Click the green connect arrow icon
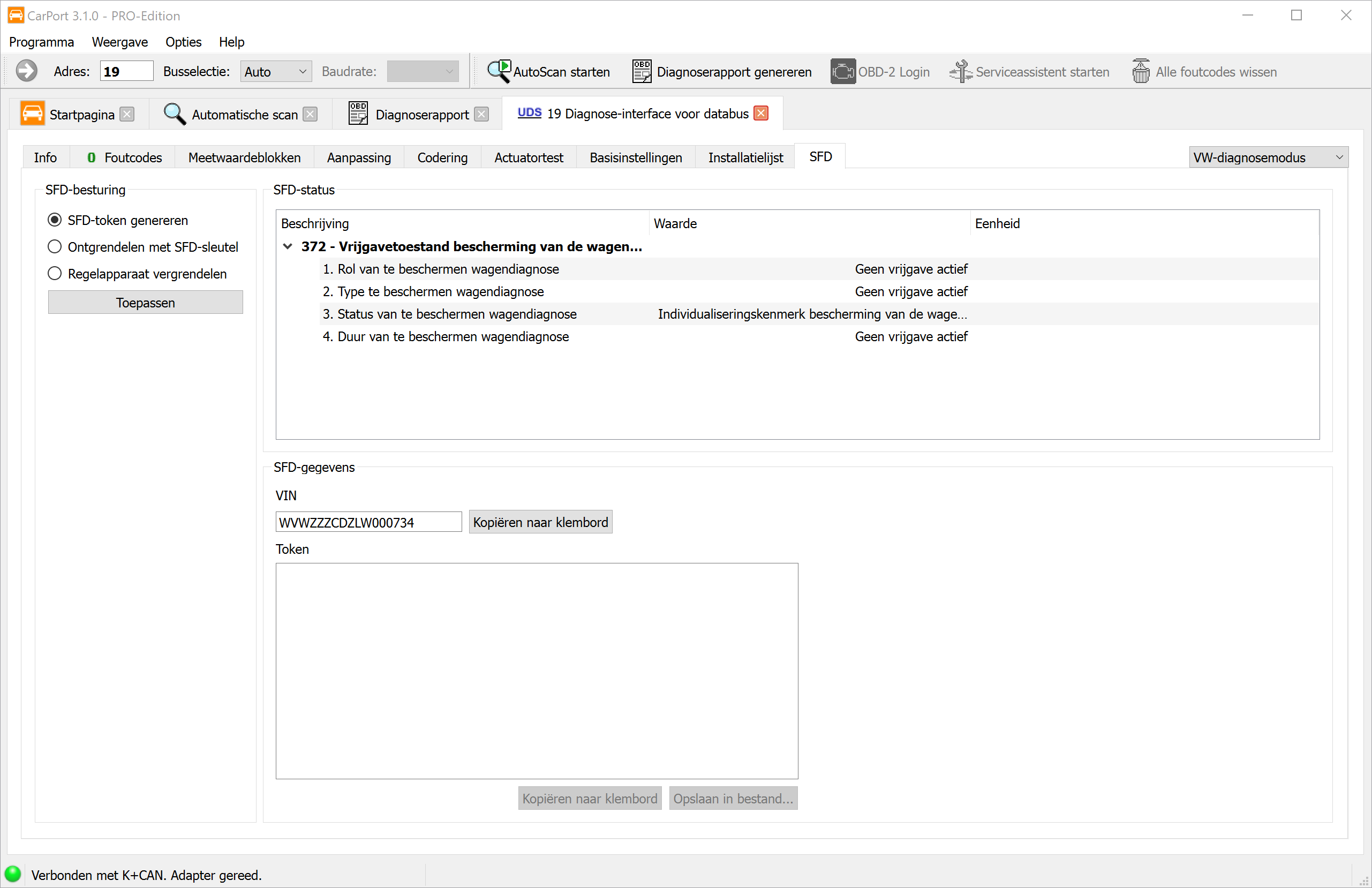Viewport: 1372px width, 888px height. (x=27, y=72)
